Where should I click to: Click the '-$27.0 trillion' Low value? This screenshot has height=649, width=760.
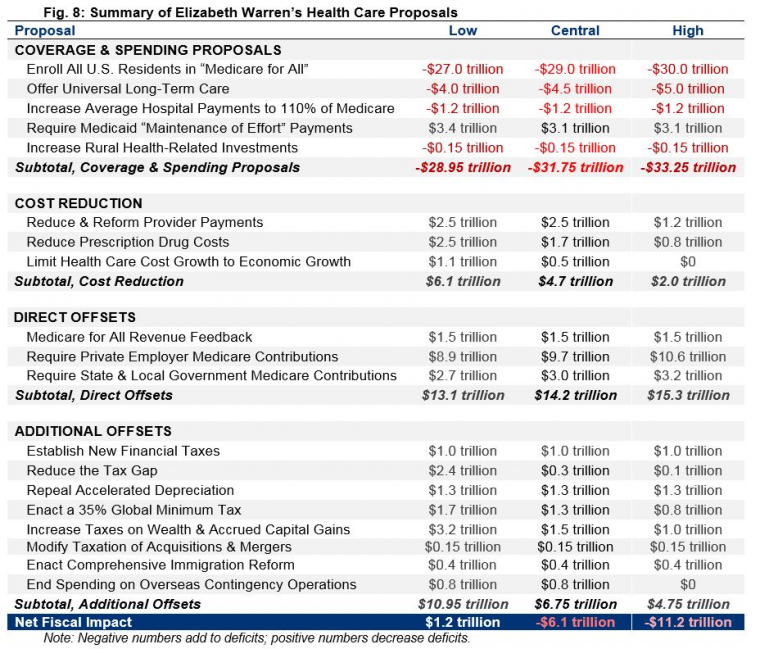coord(463,69)
